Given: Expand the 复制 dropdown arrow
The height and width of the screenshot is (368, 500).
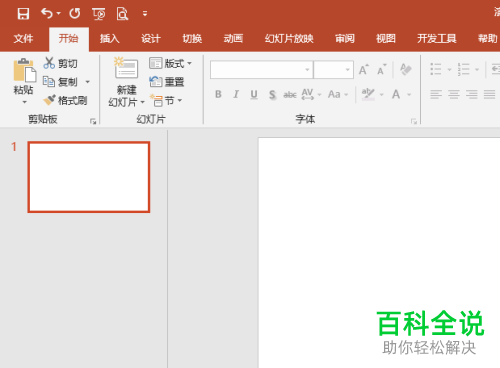Looking at the screenshot, I should click(x=88, y=82).
